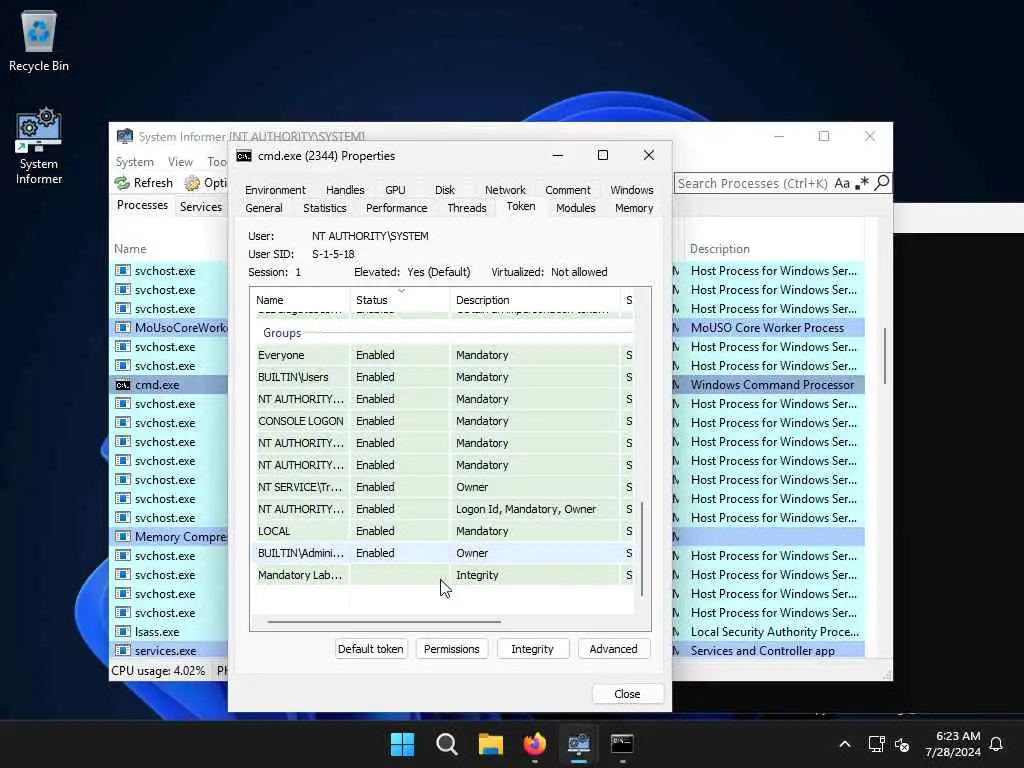1024x768 pixels.
Task: Click the process list vertical scrollbar
Action: (886, 356)
